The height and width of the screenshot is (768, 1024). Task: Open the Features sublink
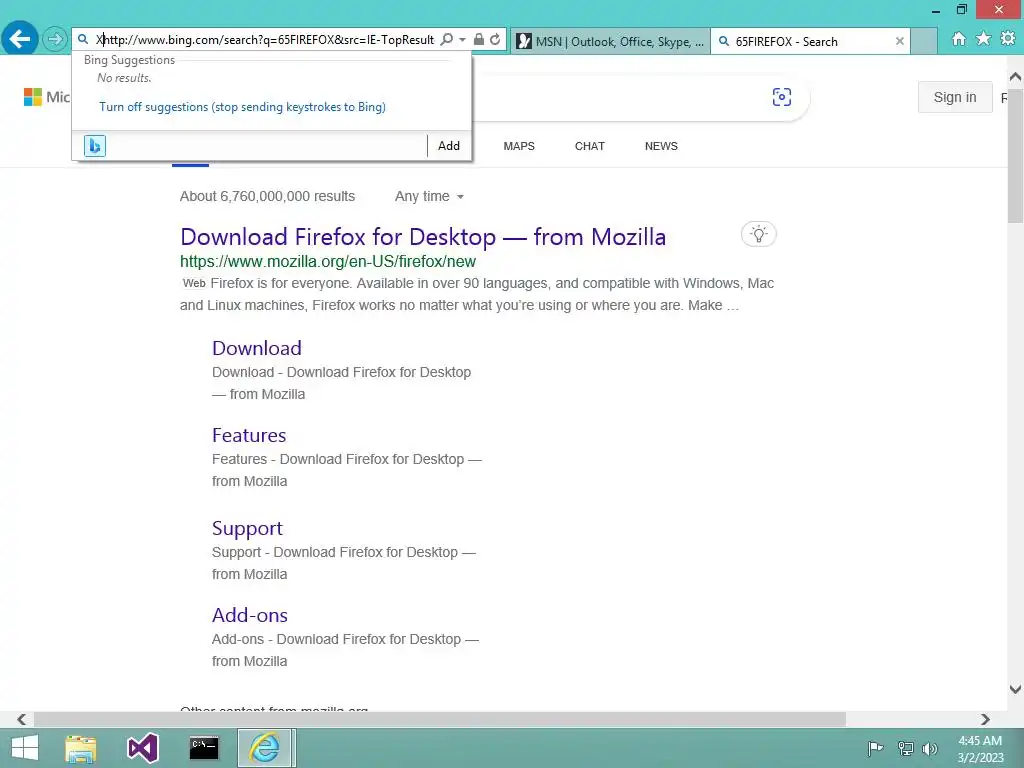click(x=249, y=436)
